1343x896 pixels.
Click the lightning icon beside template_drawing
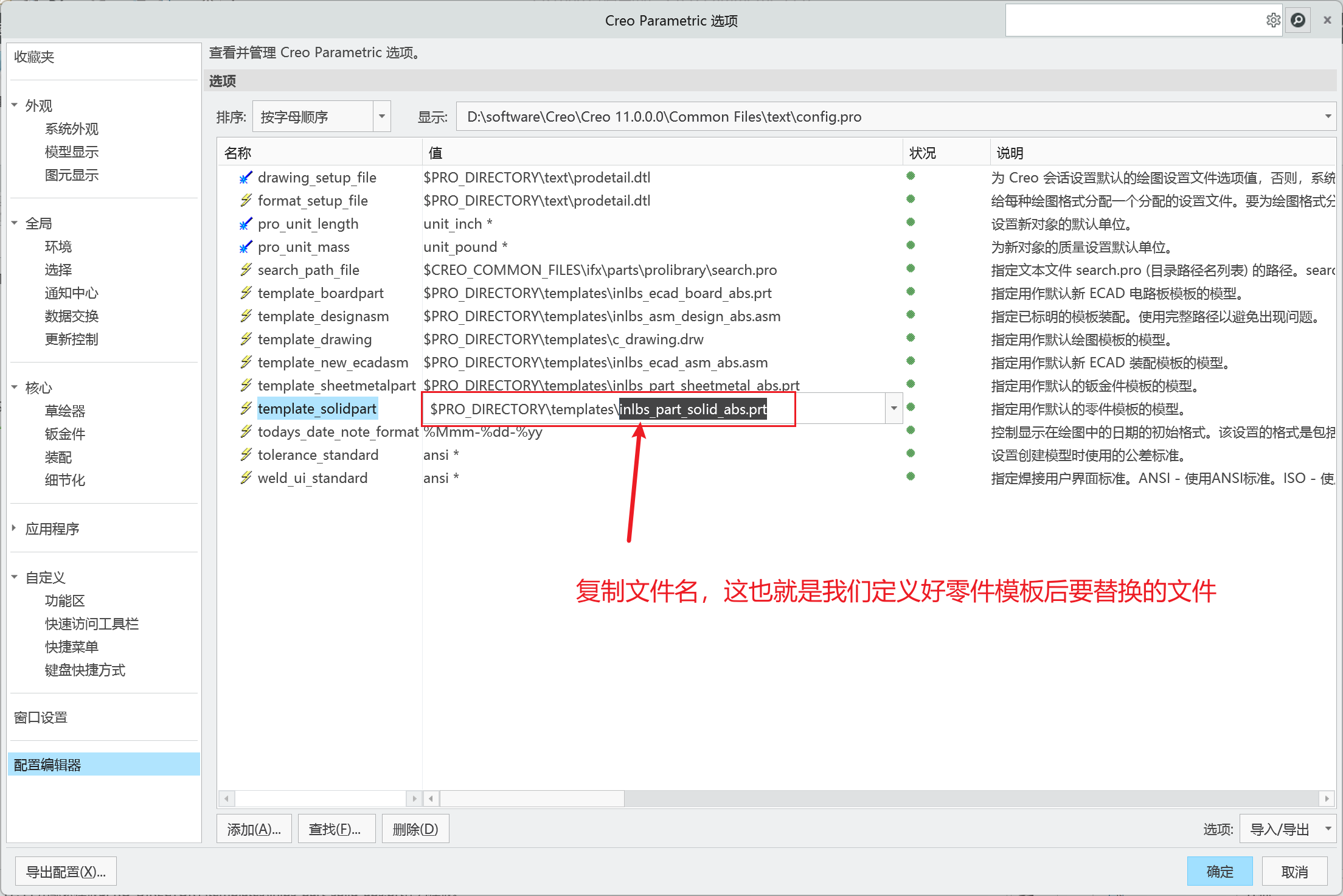pyautogui.click(x=246, y=339)
